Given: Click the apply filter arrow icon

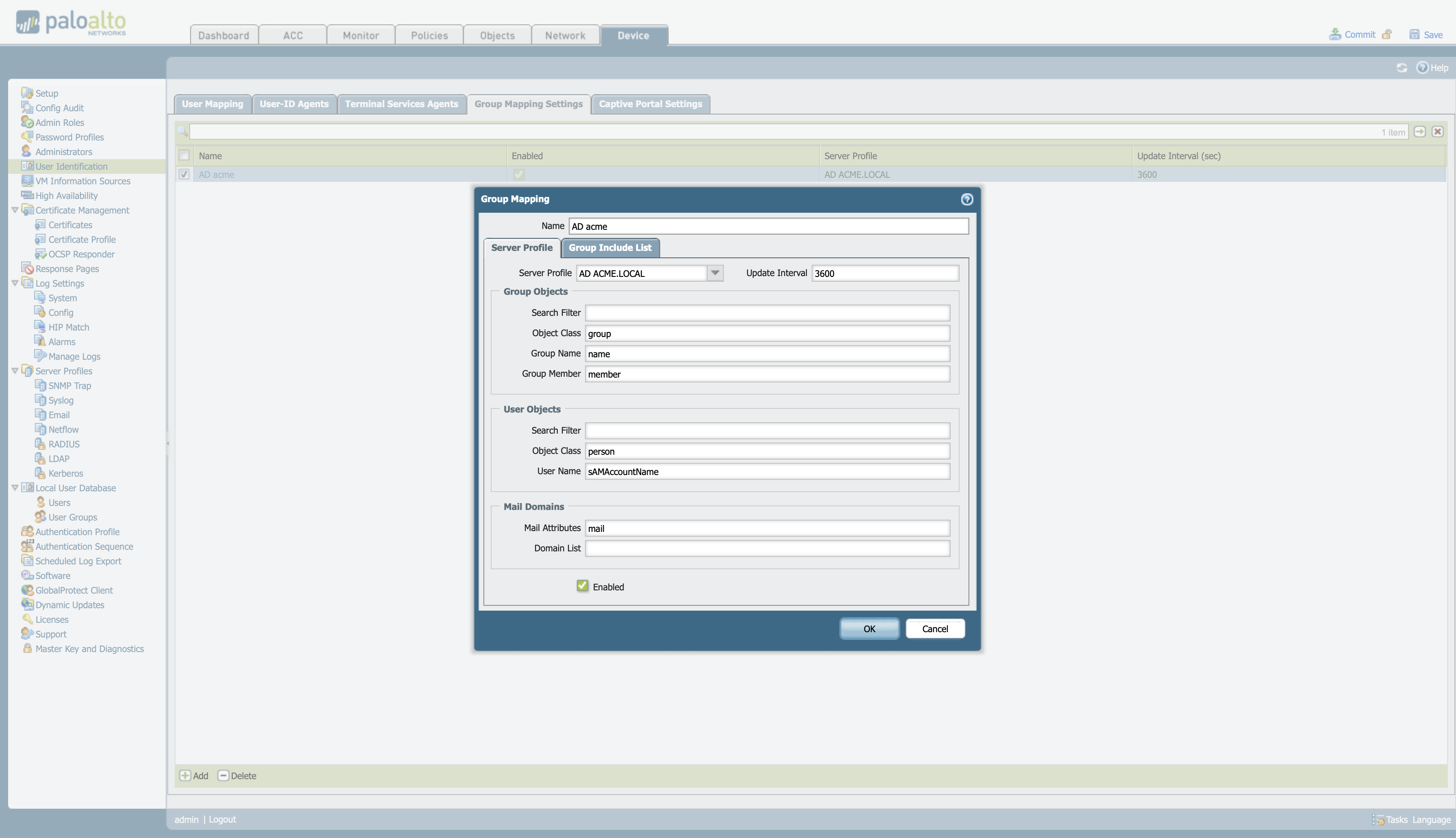Looking at the screenshot, I should point(1419,132).
